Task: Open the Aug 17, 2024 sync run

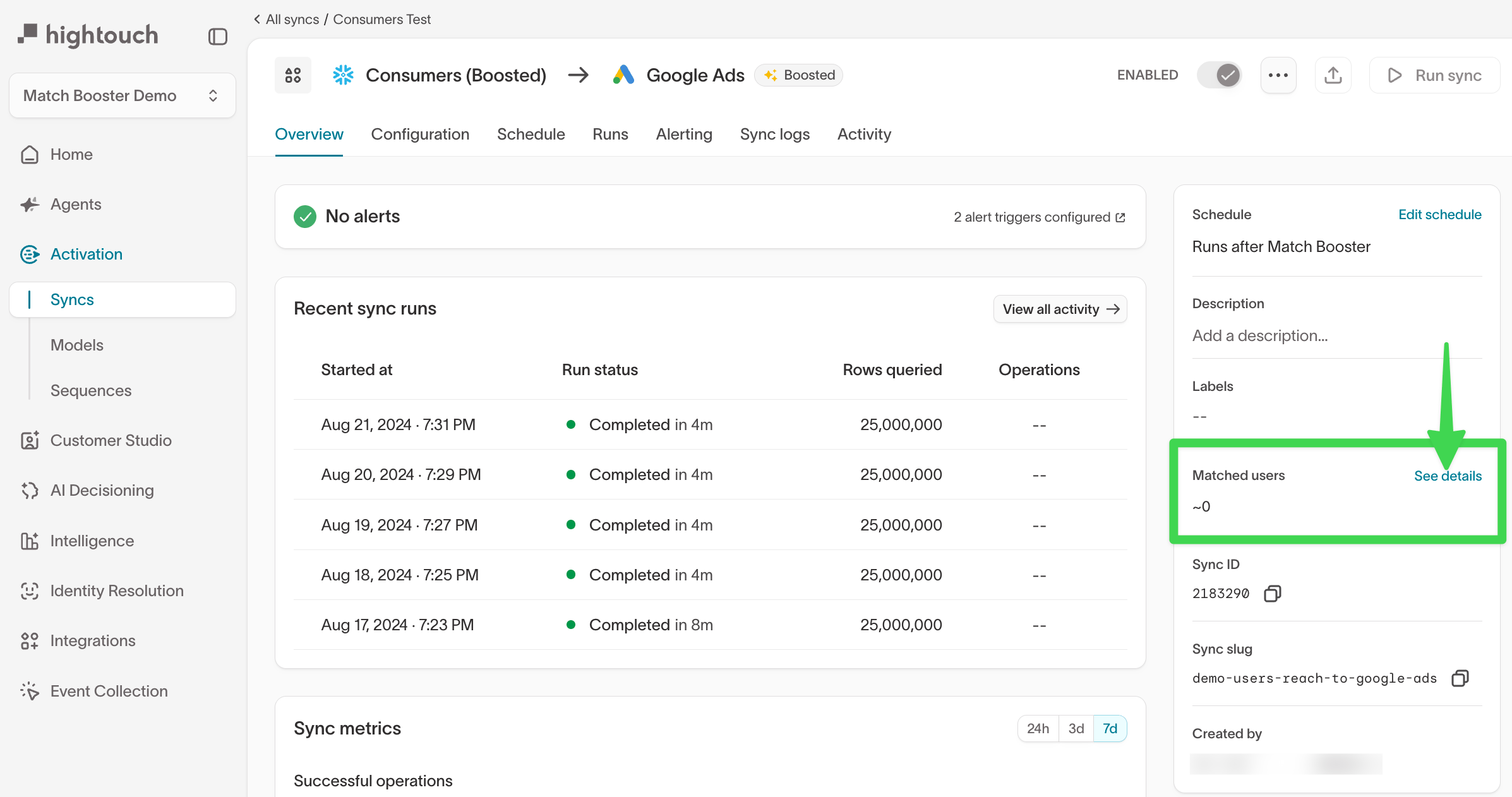Action: pyautogui.click(x=710, y=625)
